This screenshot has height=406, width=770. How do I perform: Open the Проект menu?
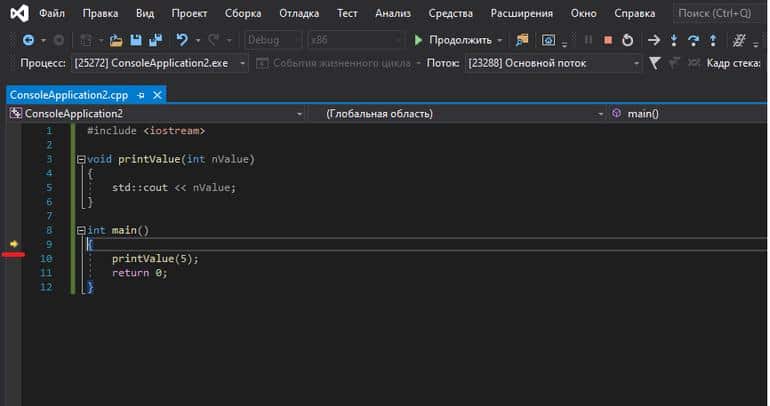(x=189, y=13)
